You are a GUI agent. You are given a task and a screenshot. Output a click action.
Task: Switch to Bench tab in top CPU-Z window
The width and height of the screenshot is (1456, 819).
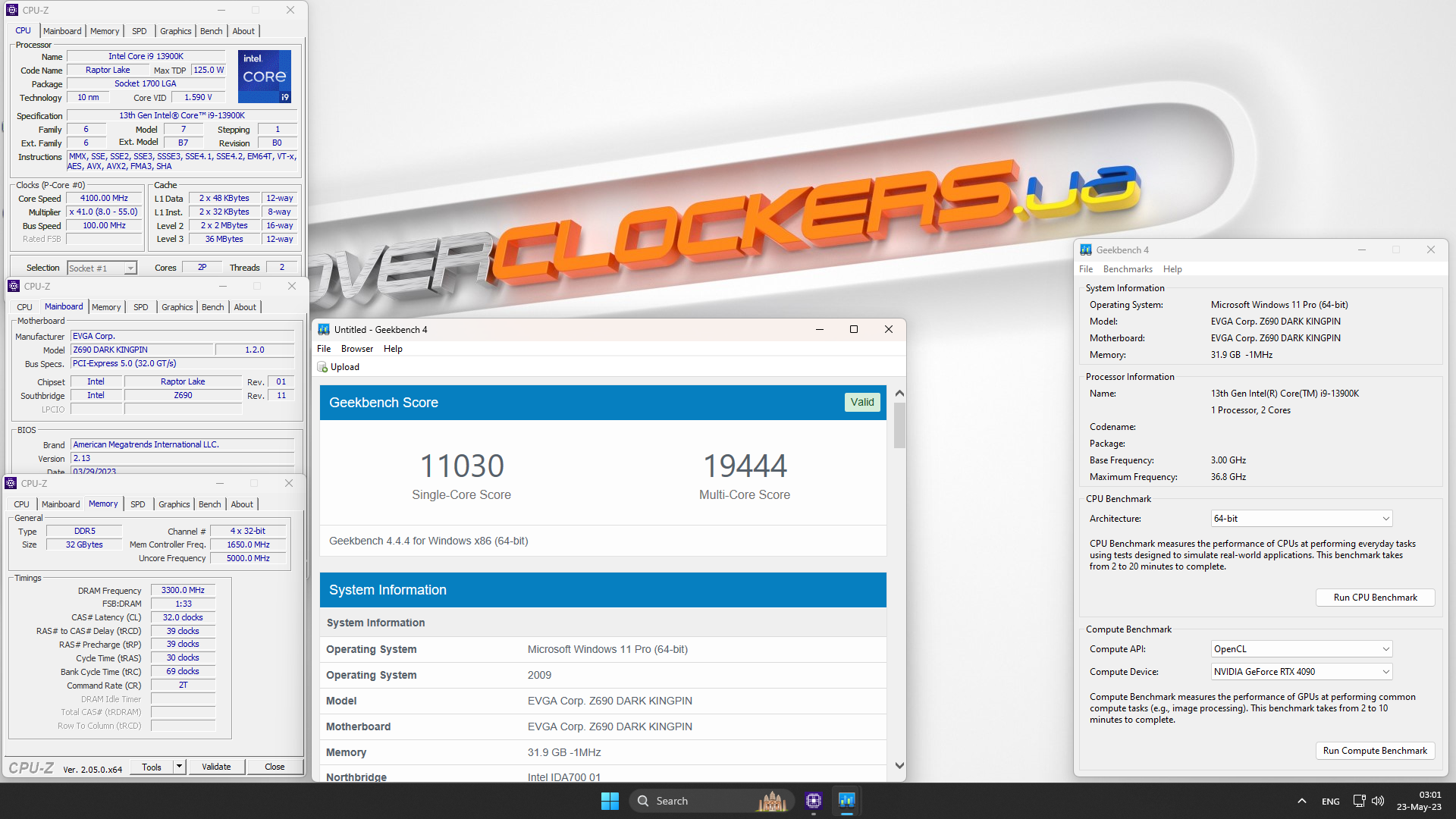pos(211,31)
